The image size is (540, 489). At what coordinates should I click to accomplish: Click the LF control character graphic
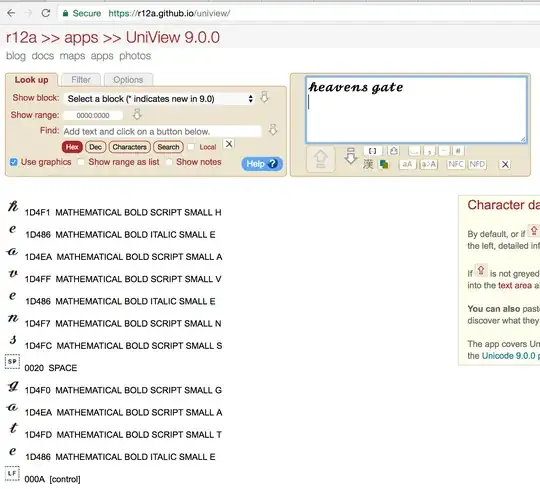(x=12, y=473)
